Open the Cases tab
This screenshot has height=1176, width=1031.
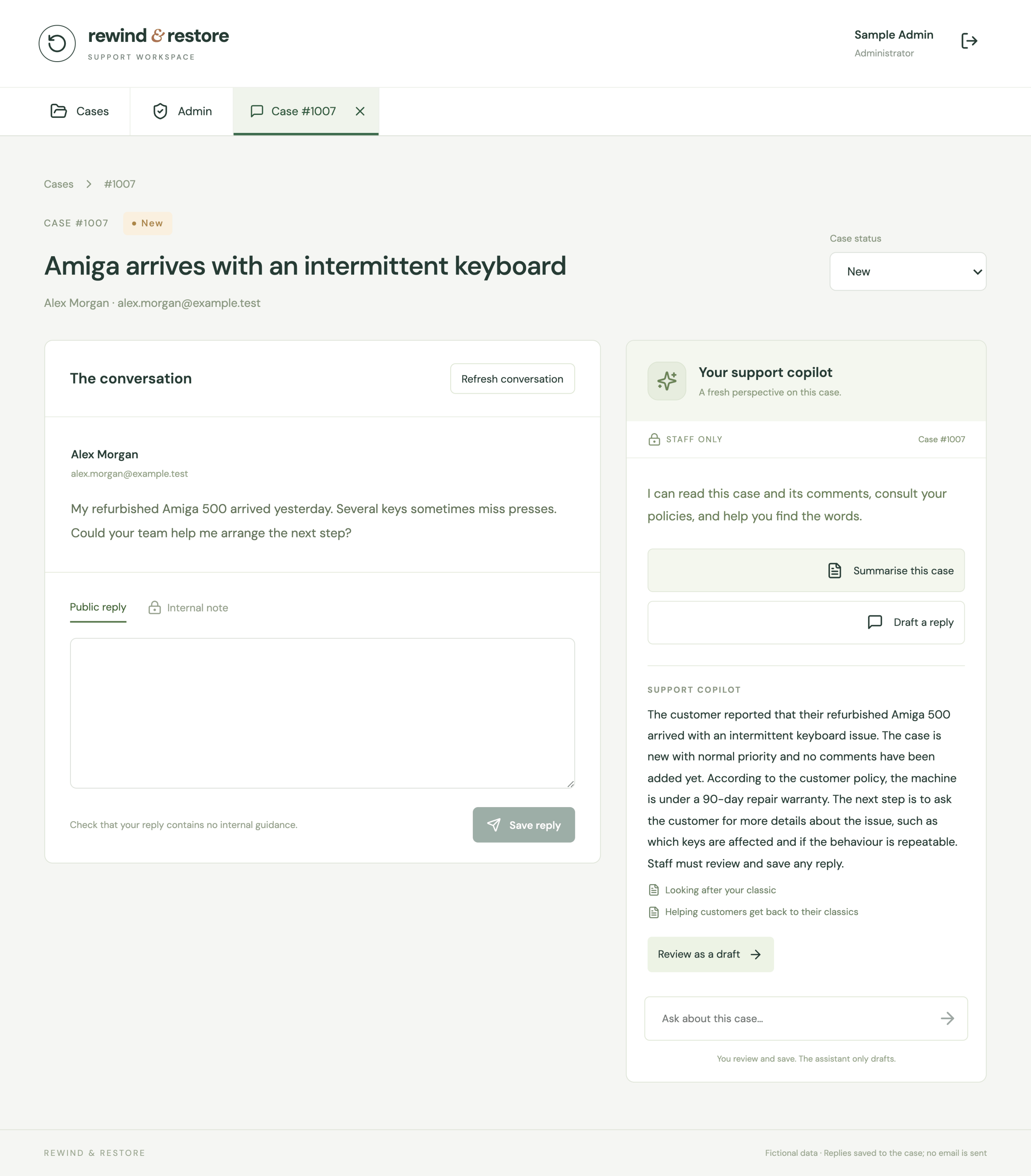(x=79, y=111)
